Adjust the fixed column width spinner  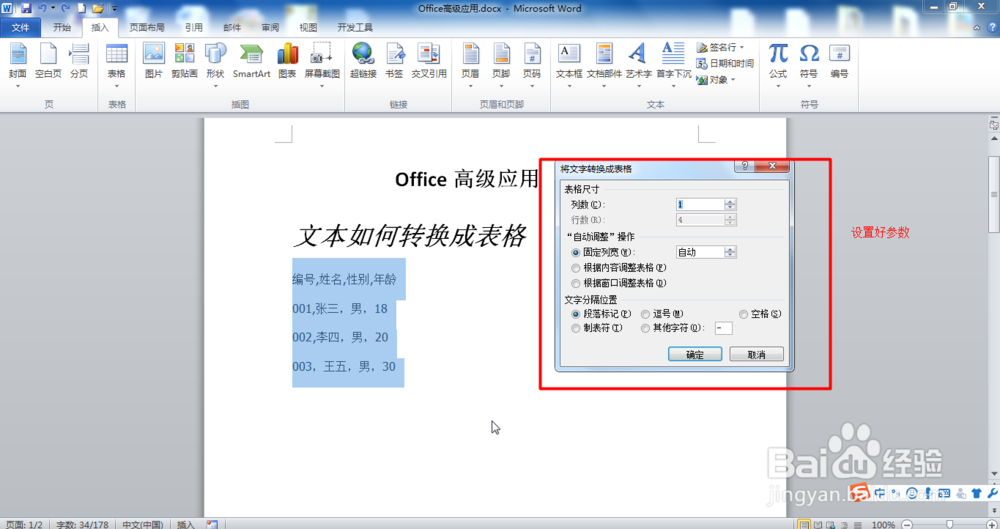(x=730, y=253)
